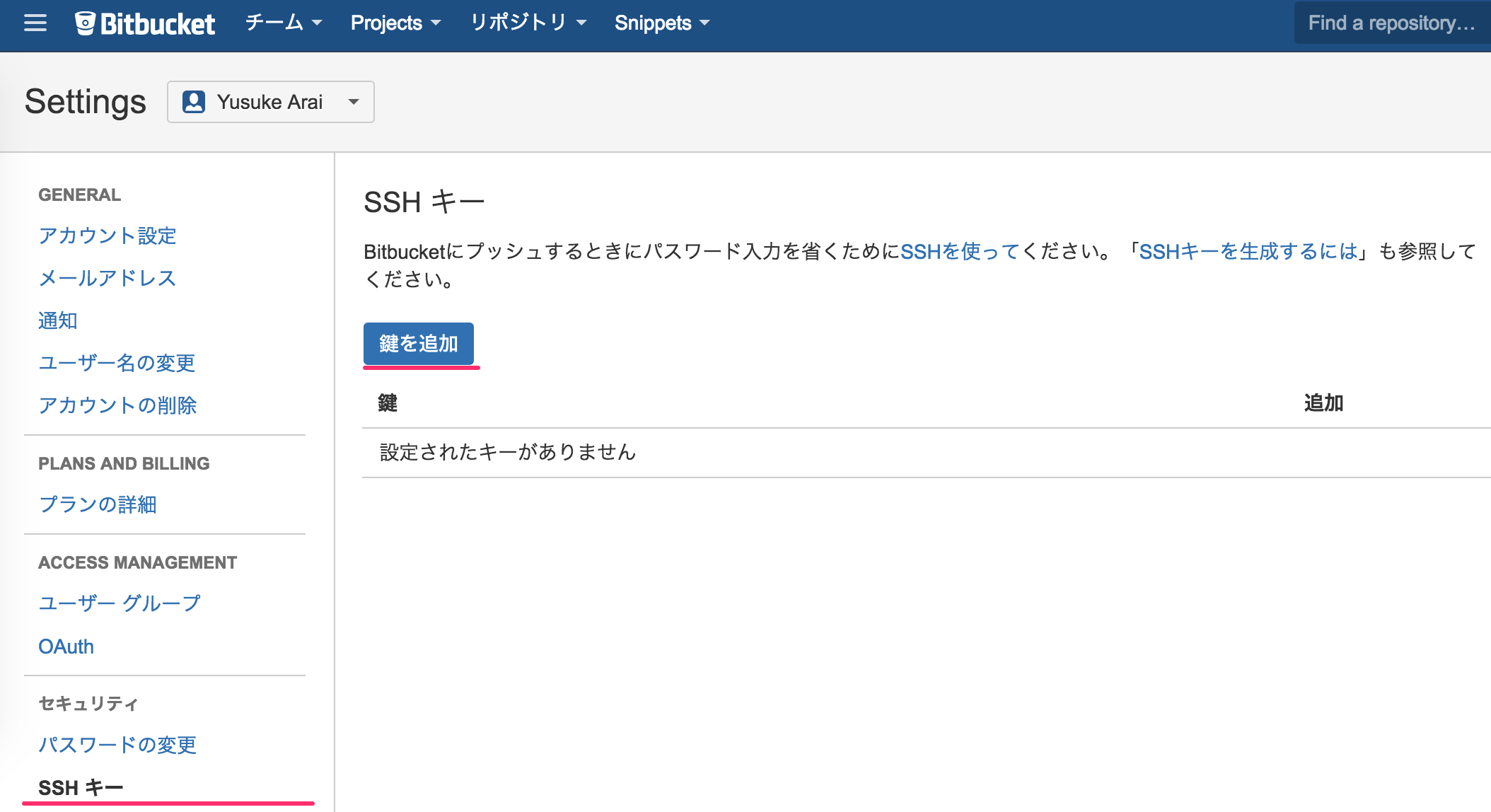Click the Settings page title

(86, 102)
